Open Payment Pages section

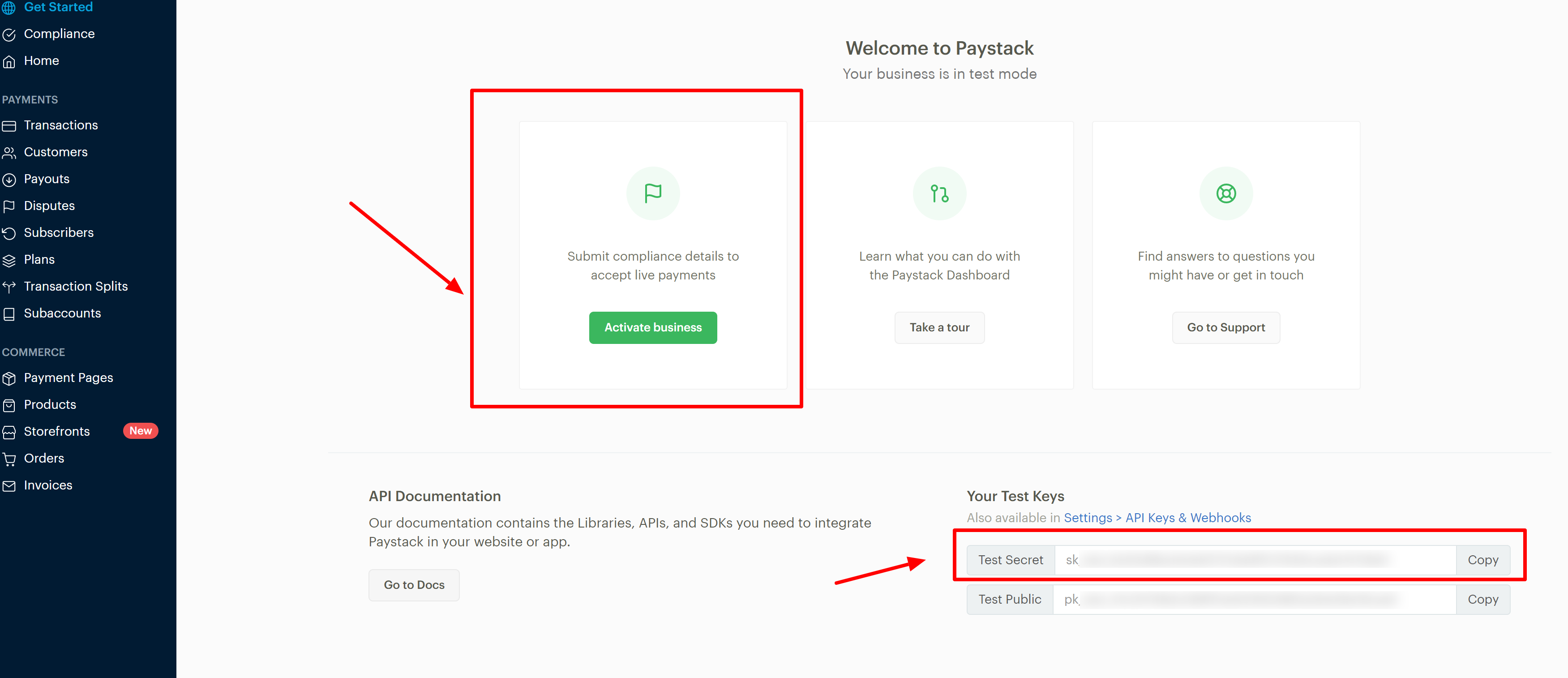pyautogui.click(x=68, y=378)
